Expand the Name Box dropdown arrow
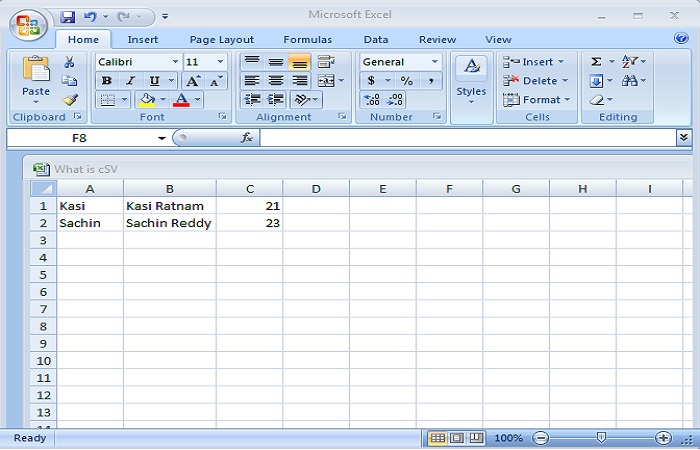Viewport: 700px width, 450px height. point(162,138)
